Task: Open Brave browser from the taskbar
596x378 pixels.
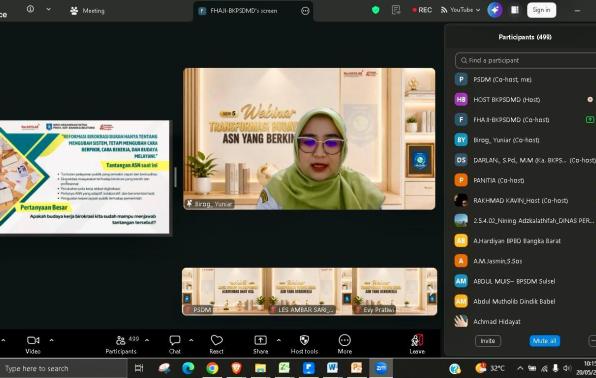Action: click(236, 368)
